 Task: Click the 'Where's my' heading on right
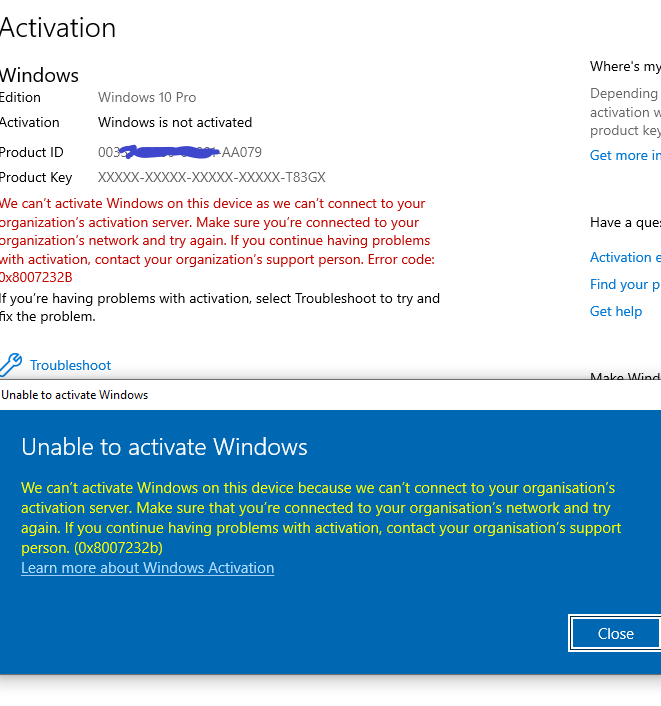[625, 67]
